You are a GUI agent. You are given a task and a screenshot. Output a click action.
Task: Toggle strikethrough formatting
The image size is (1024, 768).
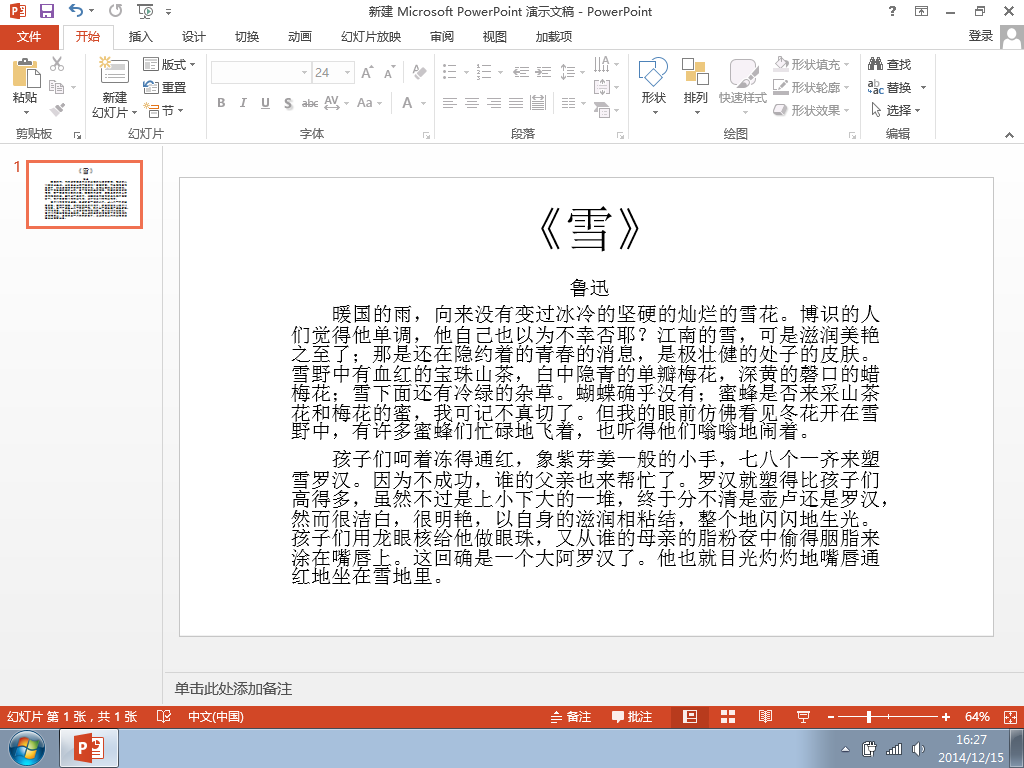pyautogui.click(x=310, y=103)
